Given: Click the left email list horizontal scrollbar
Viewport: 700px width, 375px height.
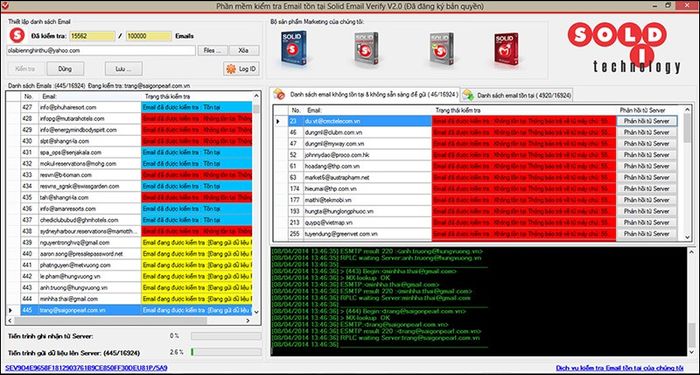Looking at the screenshot, I should pyautogui.click(x=130, y=320).
